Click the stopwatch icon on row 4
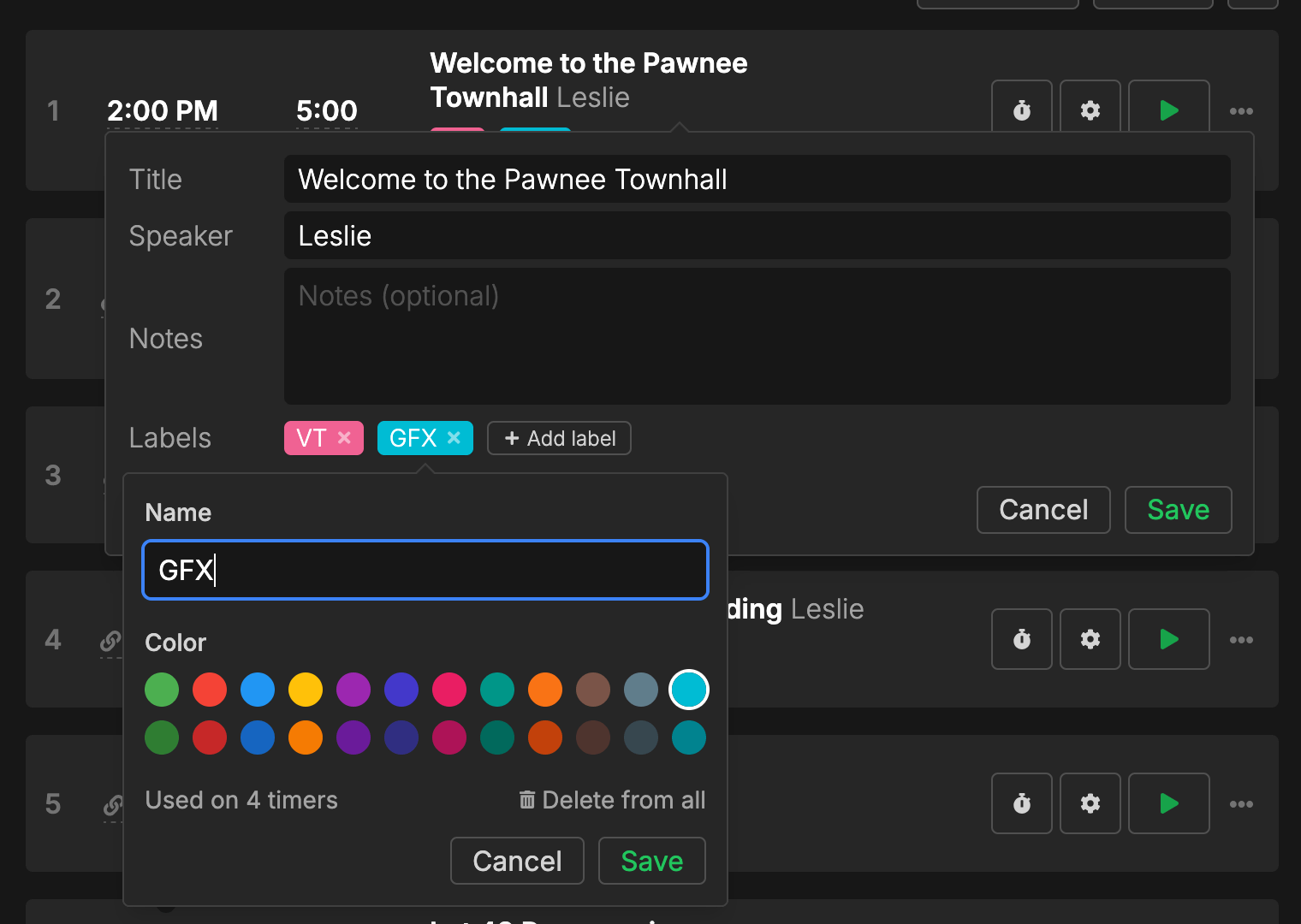Viewport: 1301px width, 924px height. click(1021, 639)
